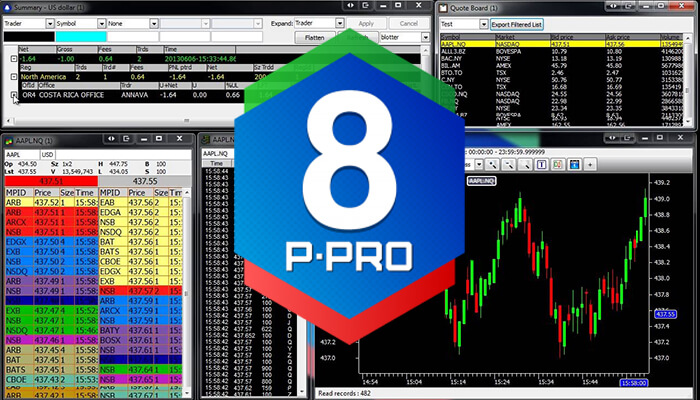Select the zoom in tool in chart toolbar
This screenshot has height=400, width=700.
pyautogui.click(x=492, y=165)
